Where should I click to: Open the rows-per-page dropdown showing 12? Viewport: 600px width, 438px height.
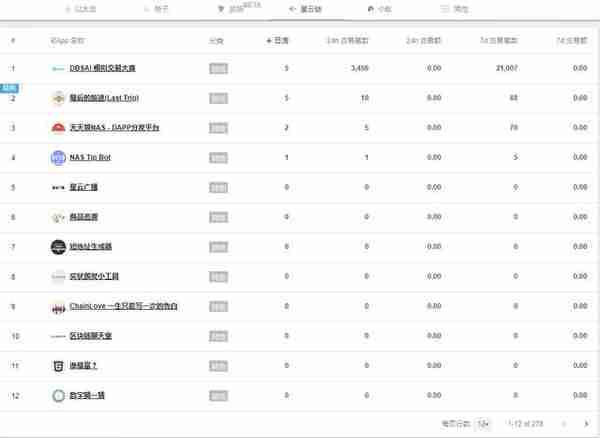click(483, 424)
